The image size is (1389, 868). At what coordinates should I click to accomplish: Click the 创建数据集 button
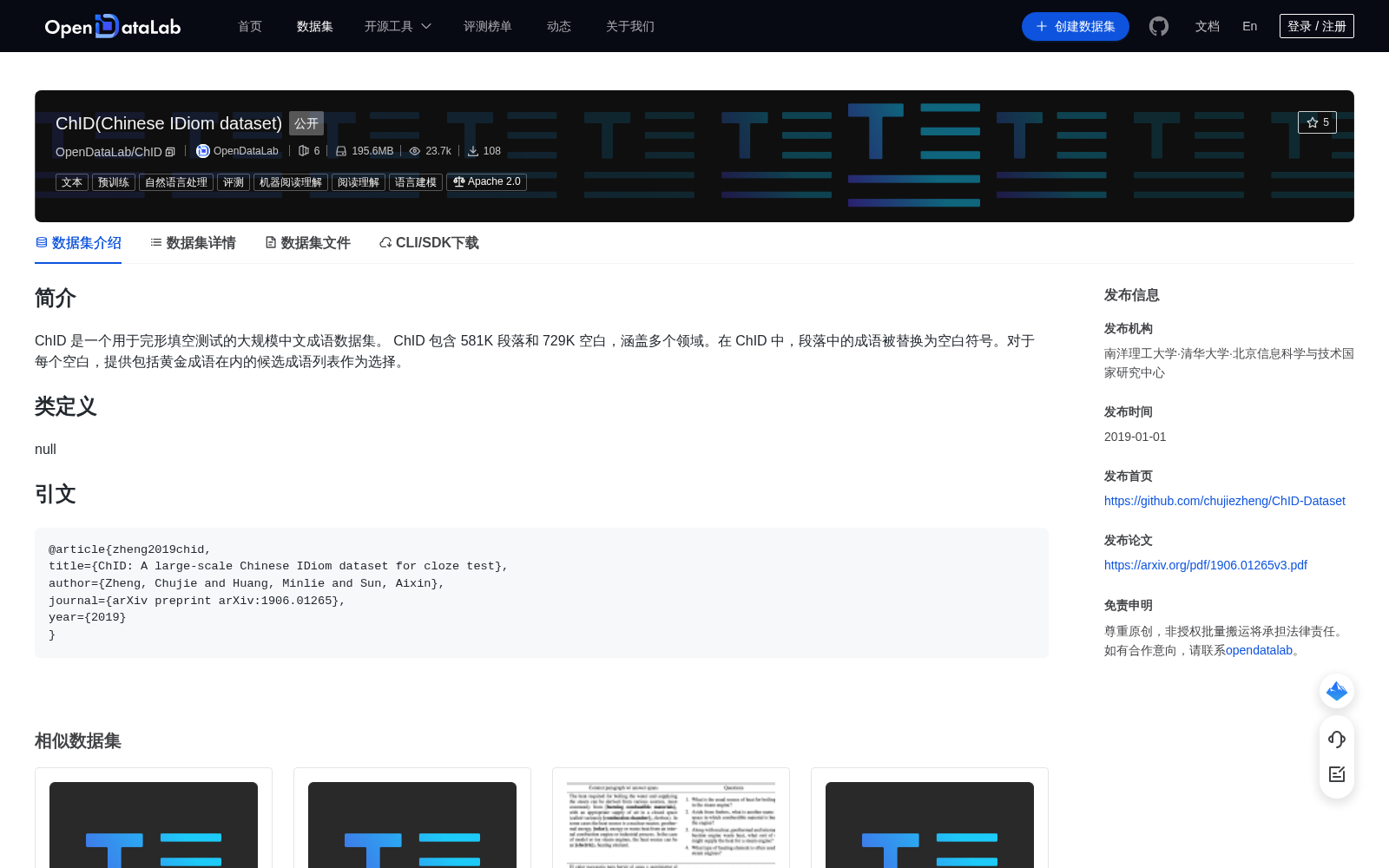(1076, 26)
